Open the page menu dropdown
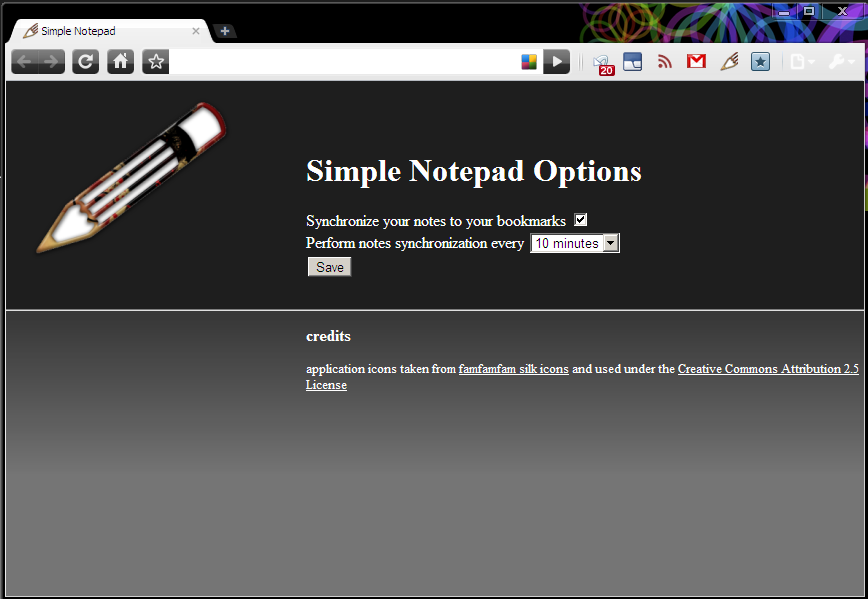 pos(801,61)
